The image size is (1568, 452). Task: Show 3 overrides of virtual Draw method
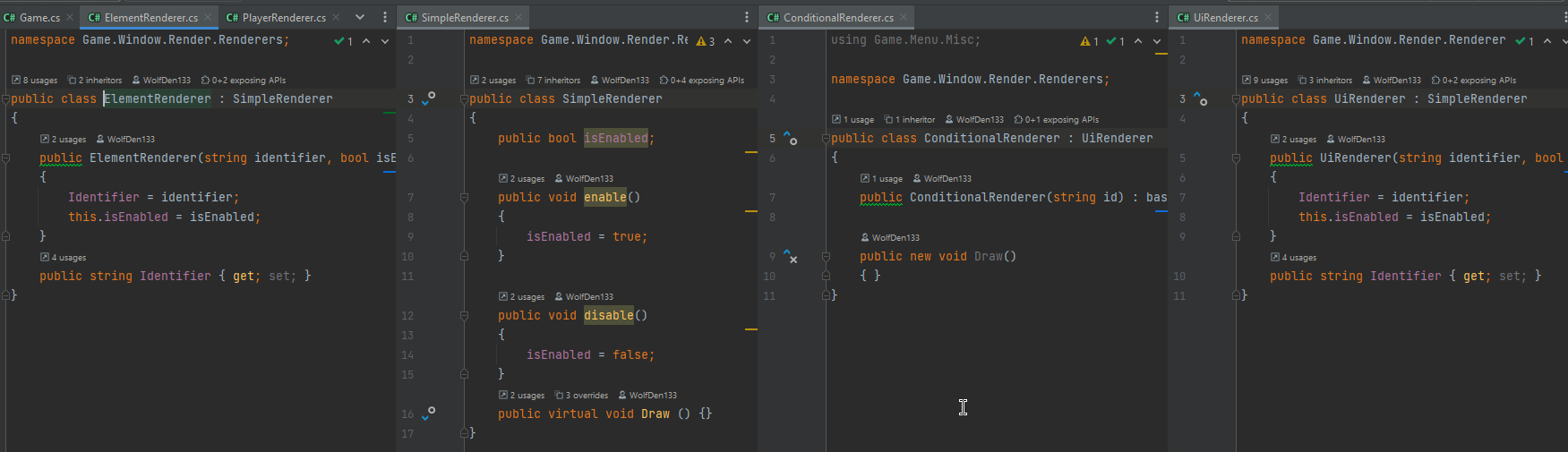tap(581, 395)
